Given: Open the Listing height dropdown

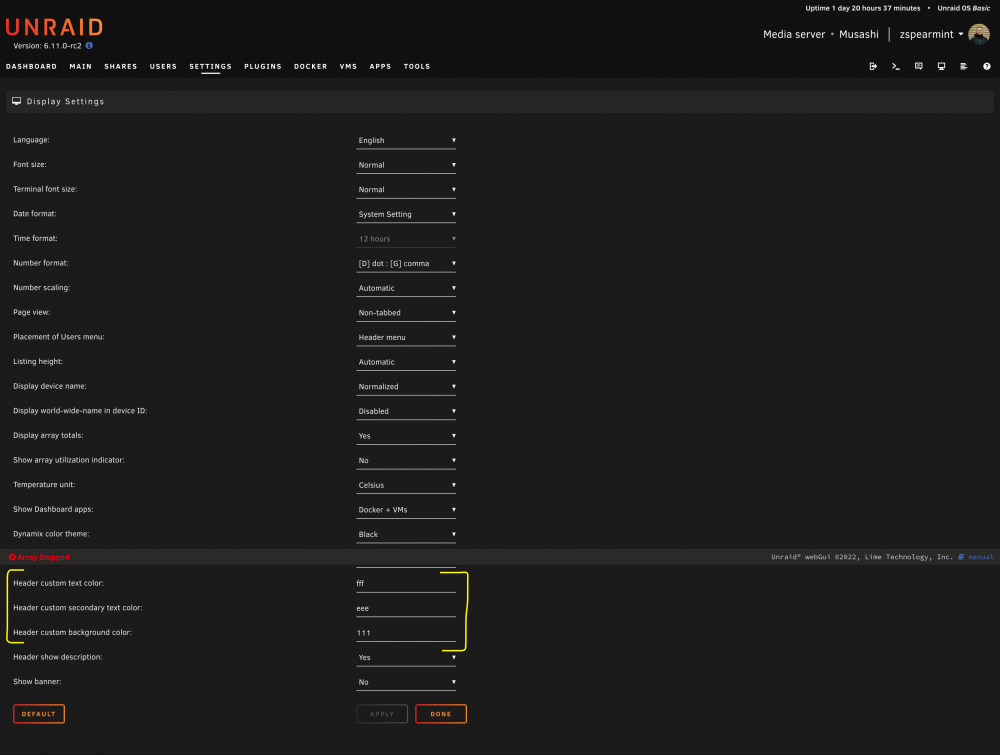Looking at the screenshot, I should (406, 362).
